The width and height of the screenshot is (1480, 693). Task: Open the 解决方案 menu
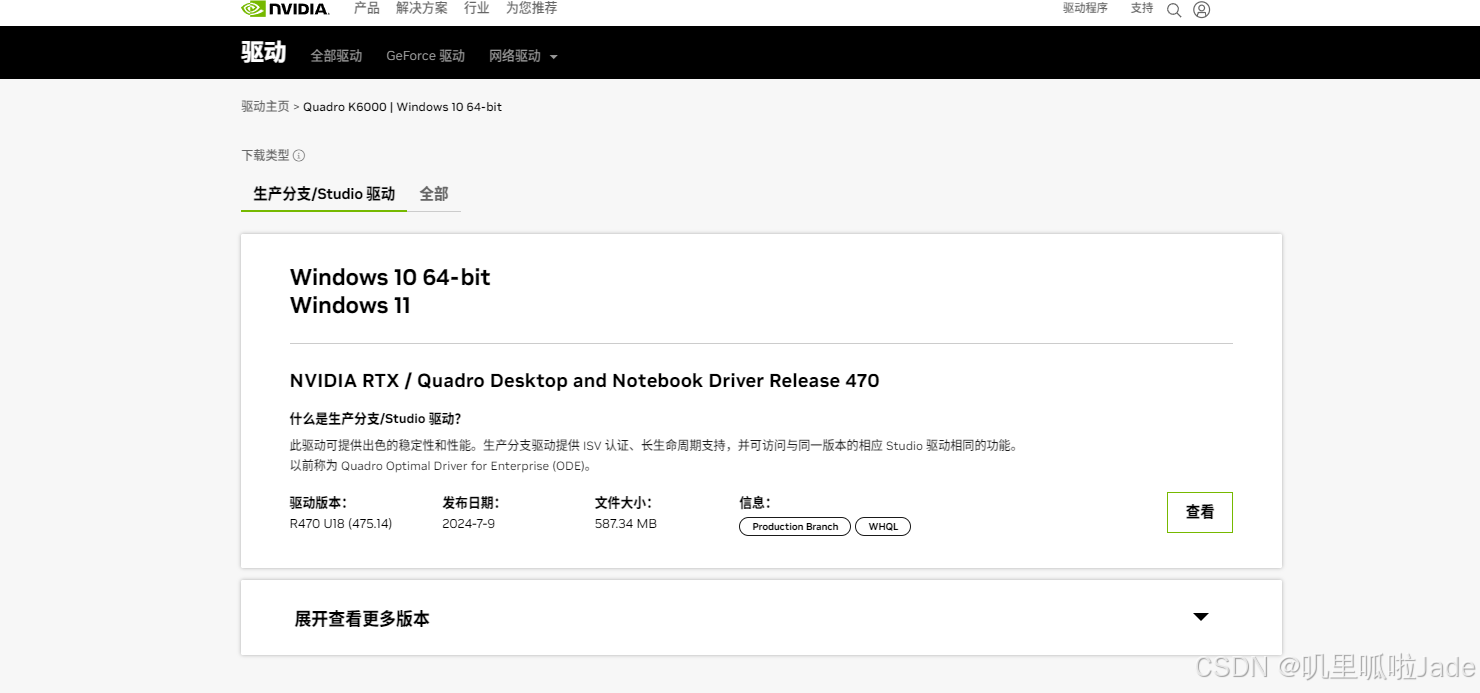tap(422, 8)
